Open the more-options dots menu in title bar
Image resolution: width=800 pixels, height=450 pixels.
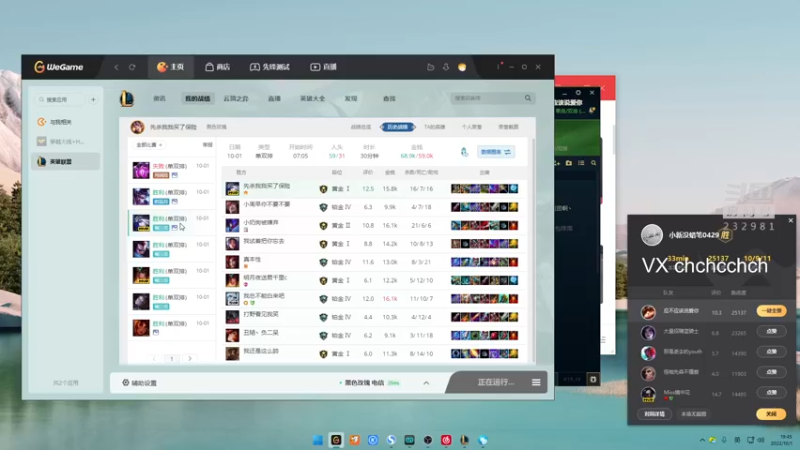point(498,67)
